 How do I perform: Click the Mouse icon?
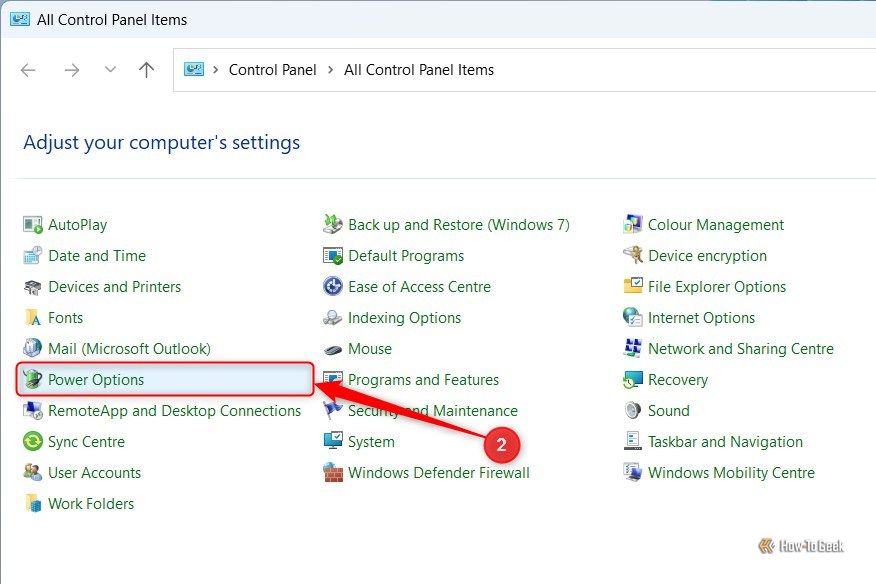[333, 349]
